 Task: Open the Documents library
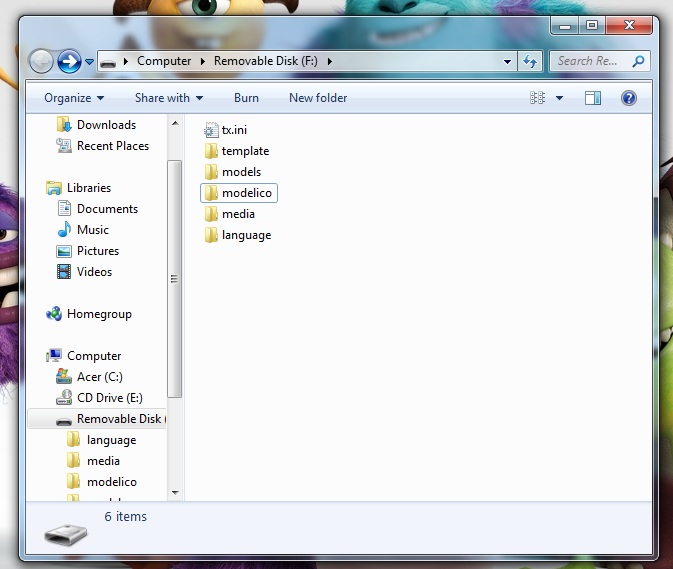pyautogui.click(x=107, y=209)
